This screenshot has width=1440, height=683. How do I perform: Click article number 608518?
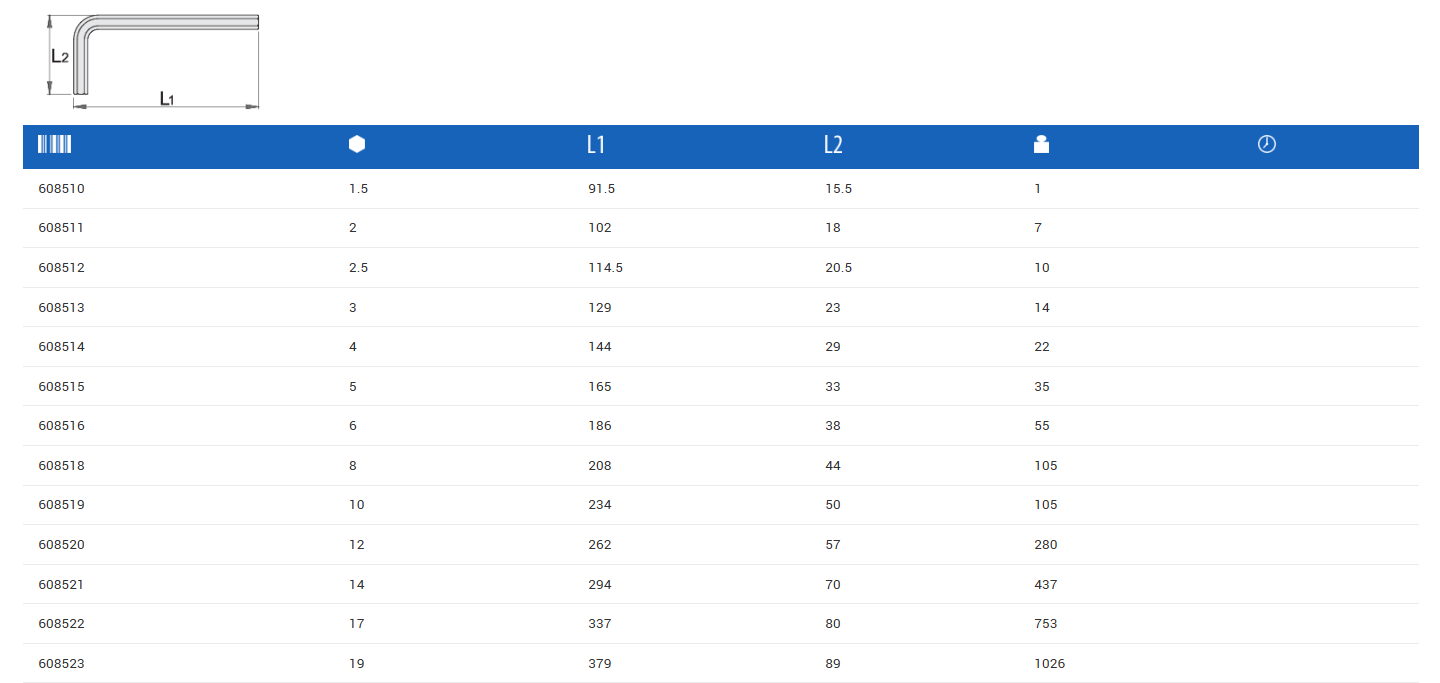(x=61, y=466)
